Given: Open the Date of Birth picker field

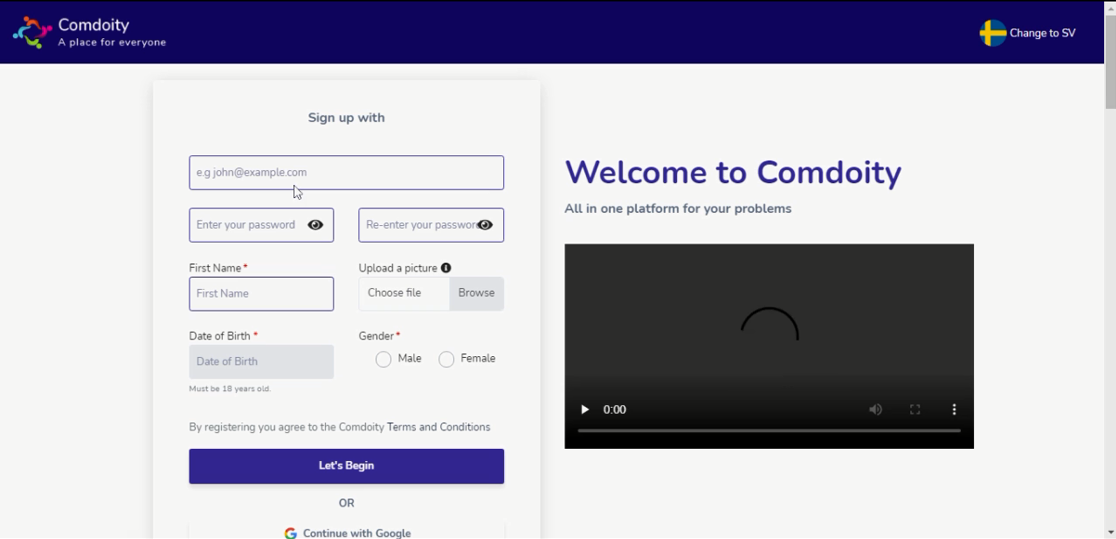Looking at the screenshot, I should pos(261,362).
